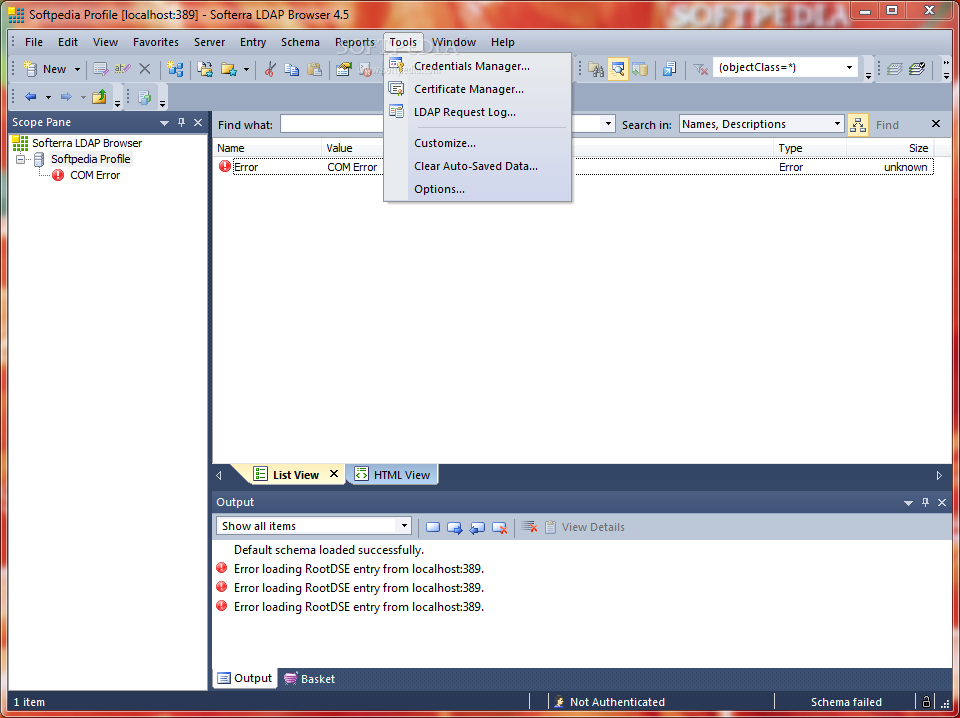
Task: Open the (objectClass=*) filter dropdown
Action: point(849,67)
